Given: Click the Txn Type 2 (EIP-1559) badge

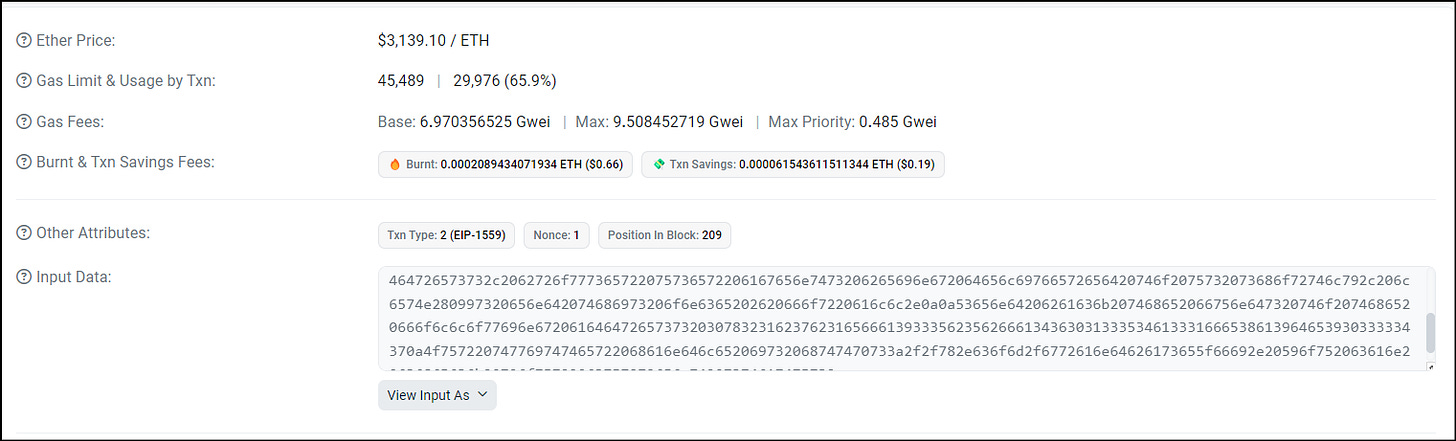Looking at the screenshot, I should pyautogui.click(x=447, y=236).
